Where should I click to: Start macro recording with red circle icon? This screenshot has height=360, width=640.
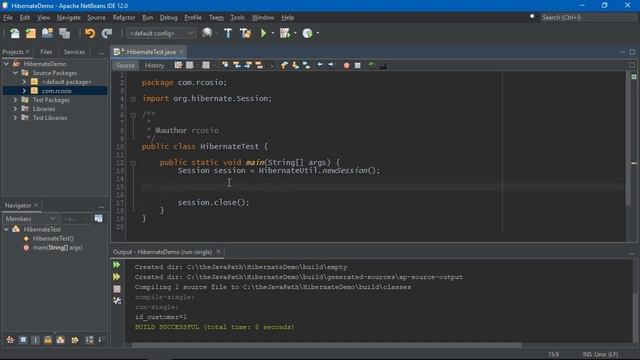[x=347, y=65]
